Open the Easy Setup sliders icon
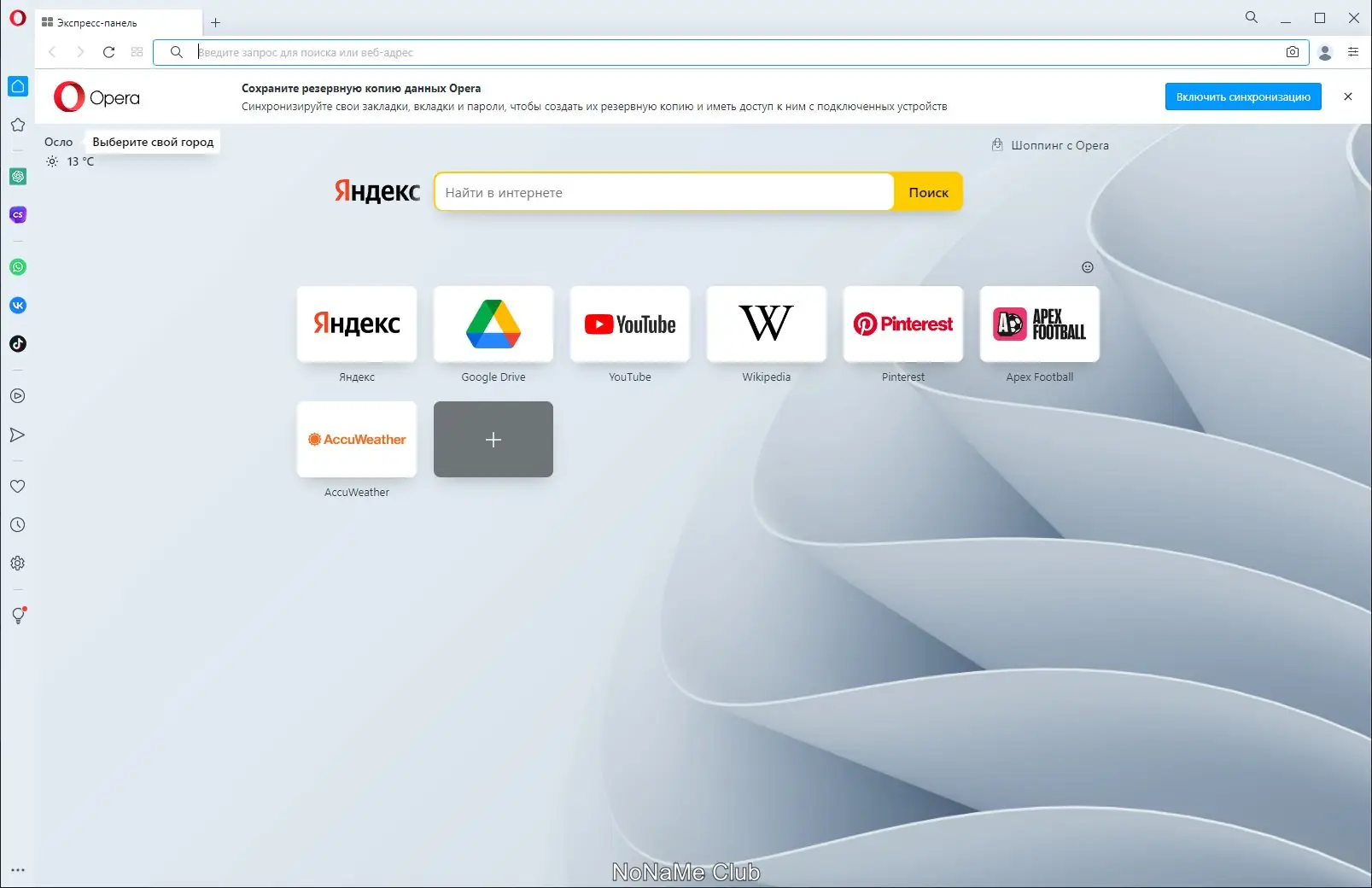1372x888 pixels. (x=1353, y=52)
